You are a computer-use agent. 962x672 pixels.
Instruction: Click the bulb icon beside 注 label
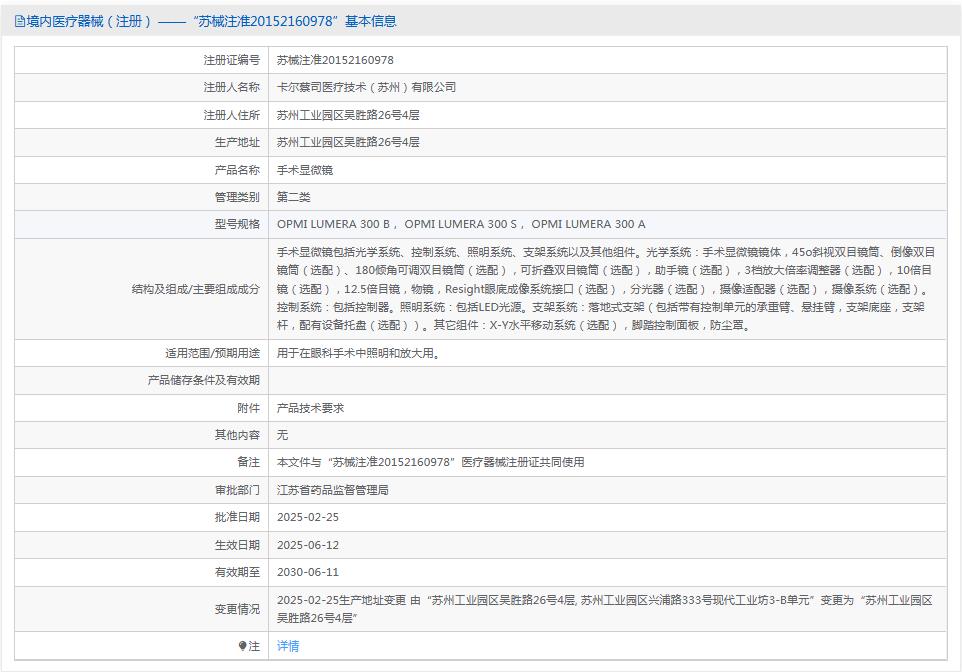point(242,646)
